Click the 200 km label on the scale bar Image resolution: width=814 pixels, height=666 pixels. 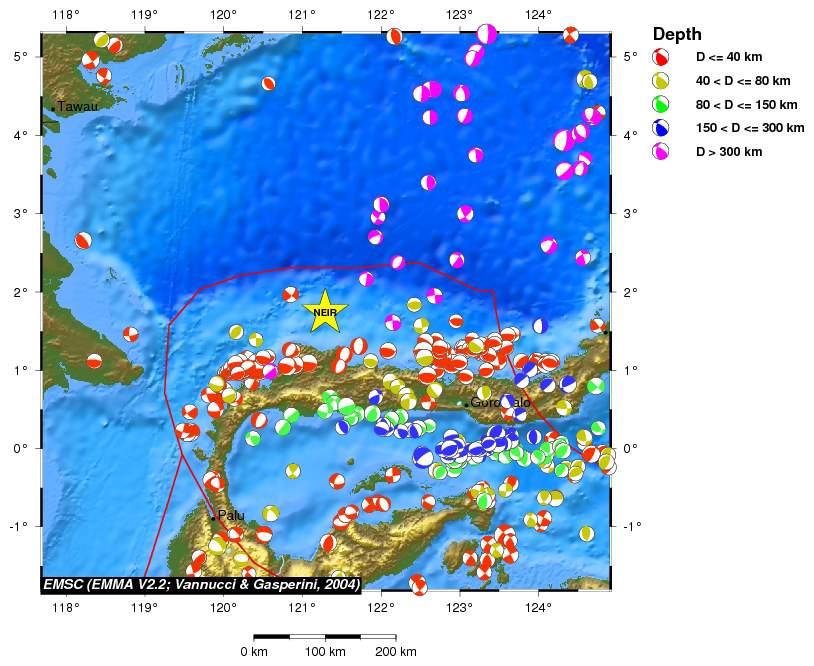pos(396,652)
